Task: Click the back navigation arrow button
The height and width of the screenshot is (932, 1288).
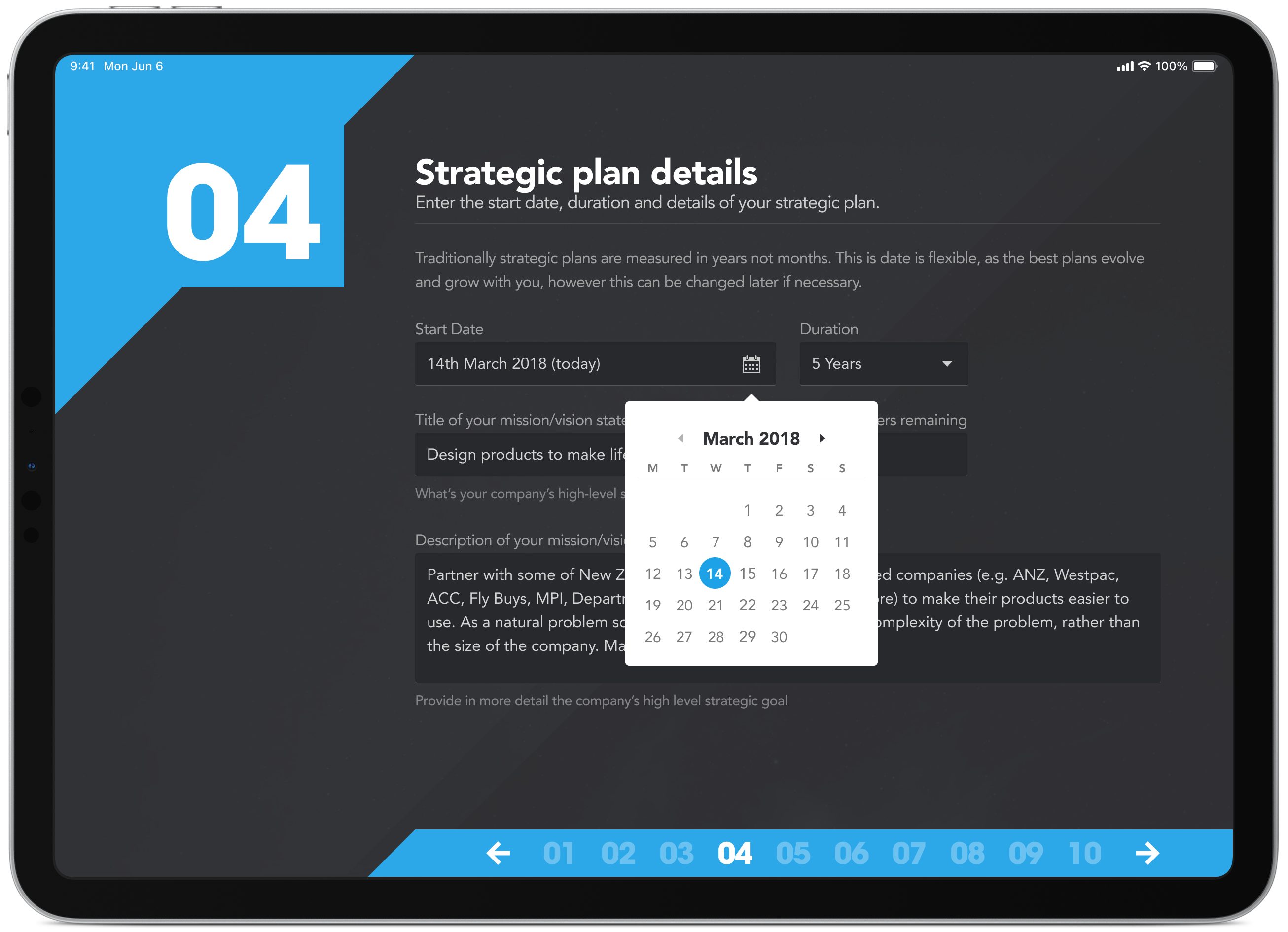Action: point(498,854)
